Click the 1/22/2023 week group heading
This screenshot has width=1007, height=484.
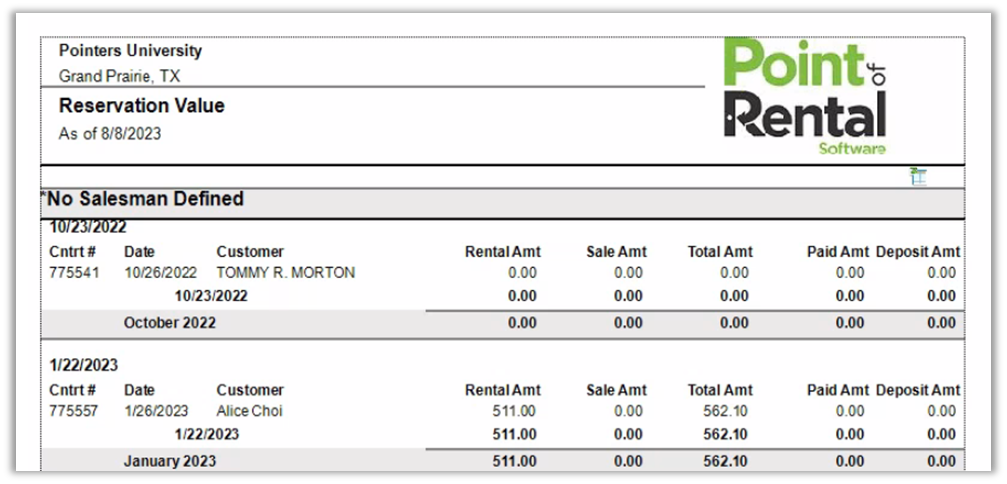[x=84, y=365]
